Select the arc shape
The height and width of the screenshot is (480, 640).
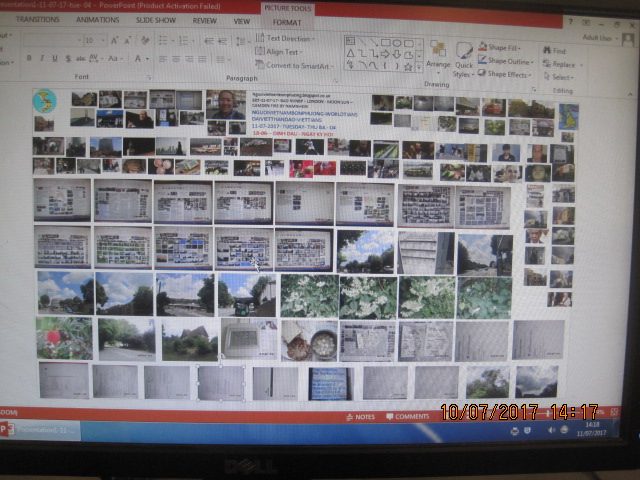(362, 64)
